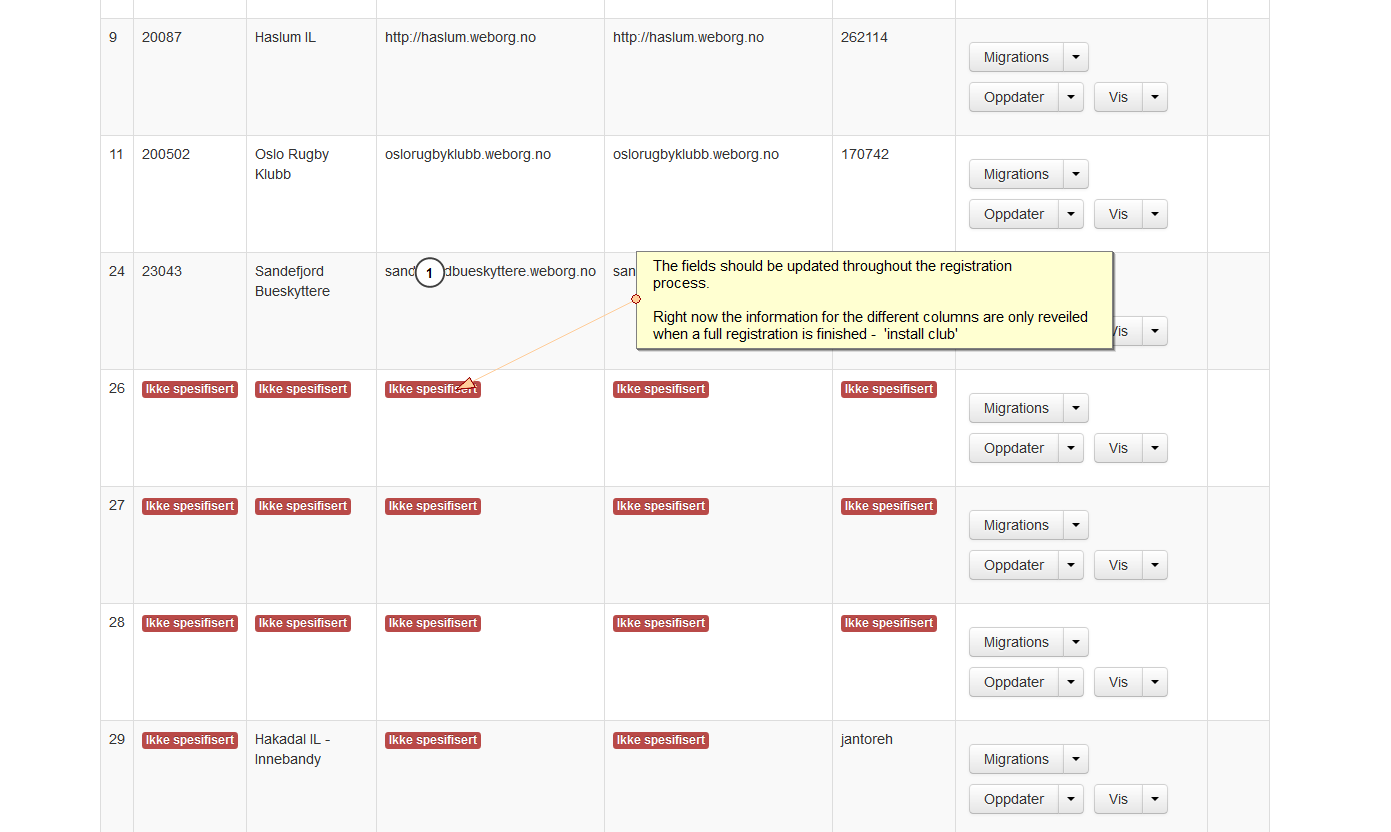Select Hakadal IL - Innebandy club name cell
Viewport: 1391px width, 832px height.
point(292,749)
